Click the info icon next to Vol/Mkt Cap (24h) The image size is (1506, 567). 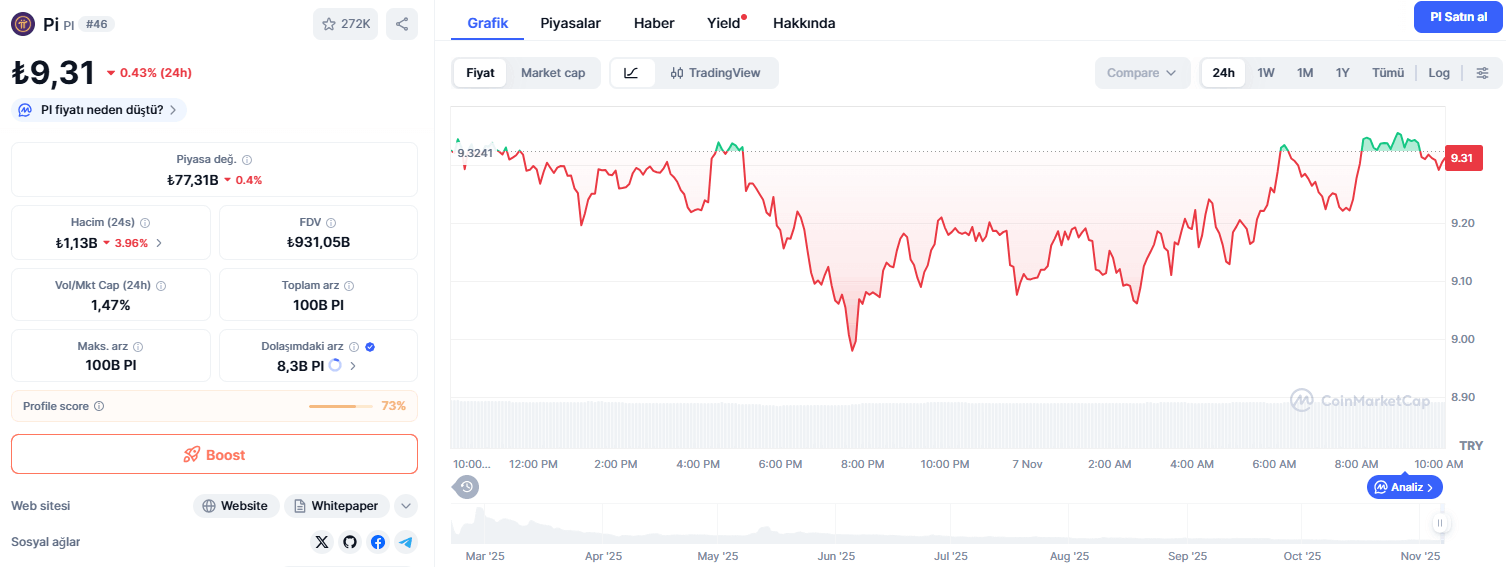coord(161,286)
